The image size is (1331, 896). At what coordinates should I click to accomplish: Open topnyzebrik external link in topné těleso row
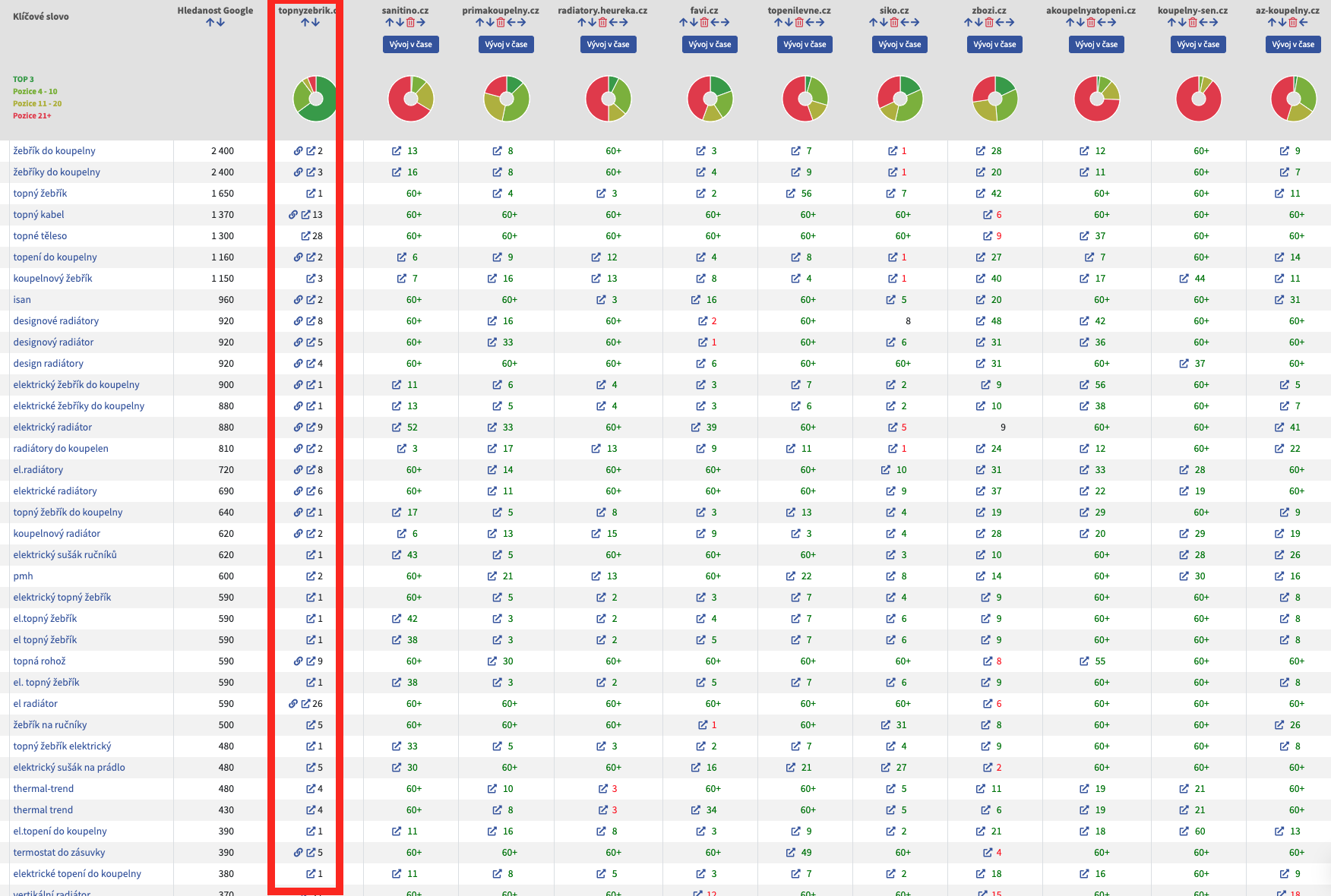pyautogui.click(x=305, y=236)
